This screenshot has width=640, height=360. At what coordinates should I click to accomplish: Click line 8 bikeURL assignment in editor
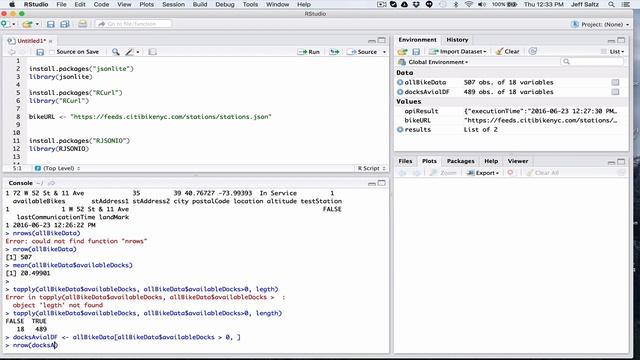pos(150,117)
